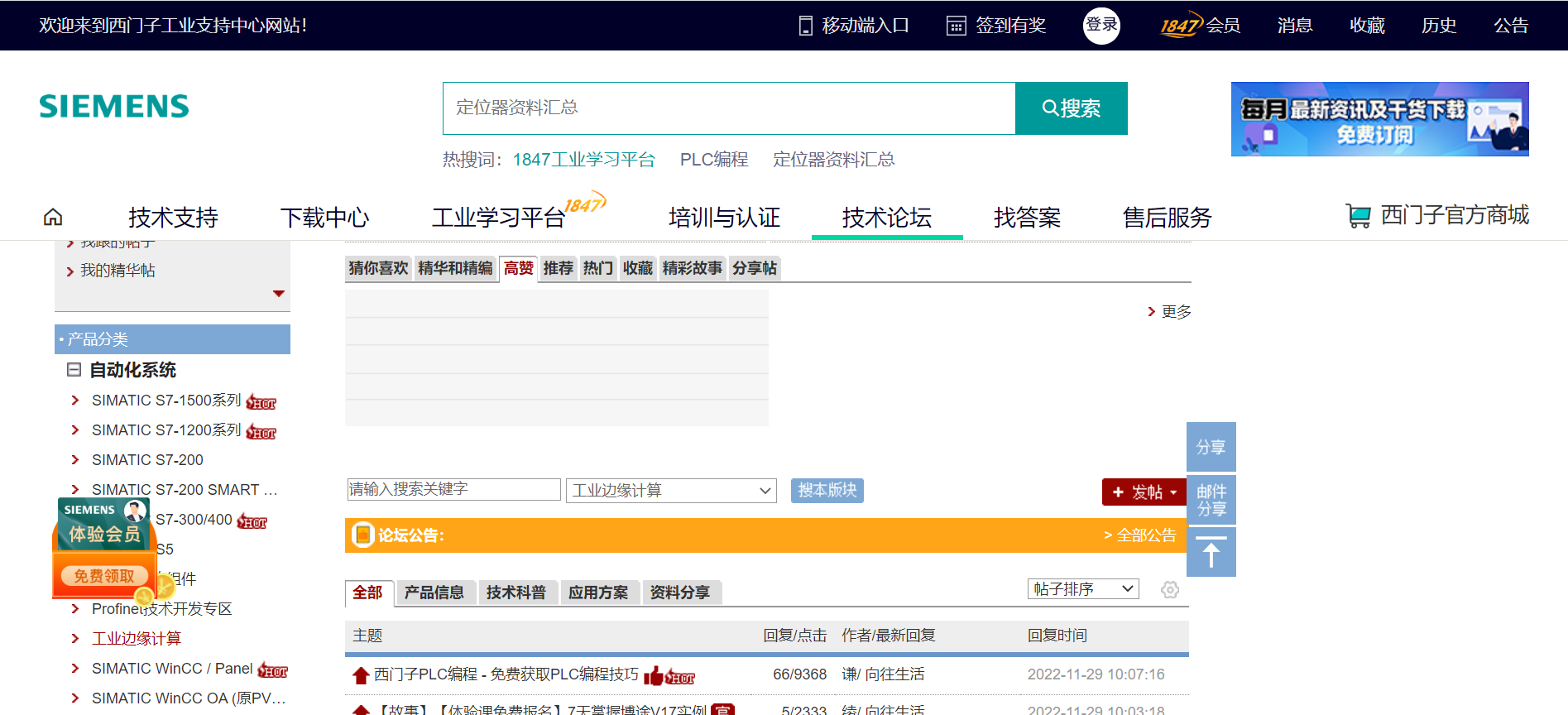Open the monthly newsletter subscription banner
The height and width of the screenshot is (715, 1568).
pos(1379,119)
